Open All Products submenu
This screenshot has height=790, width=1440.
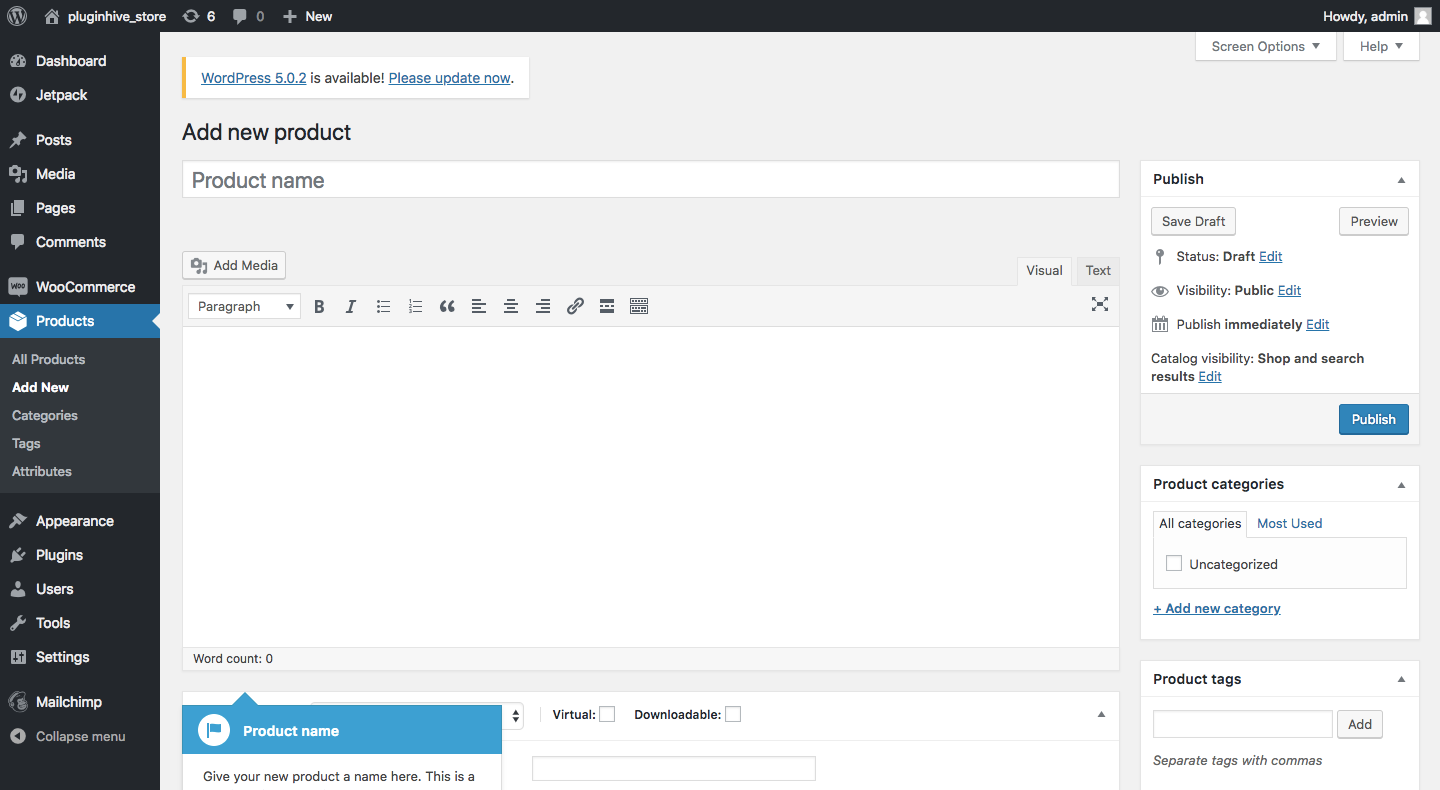(48, 359)
